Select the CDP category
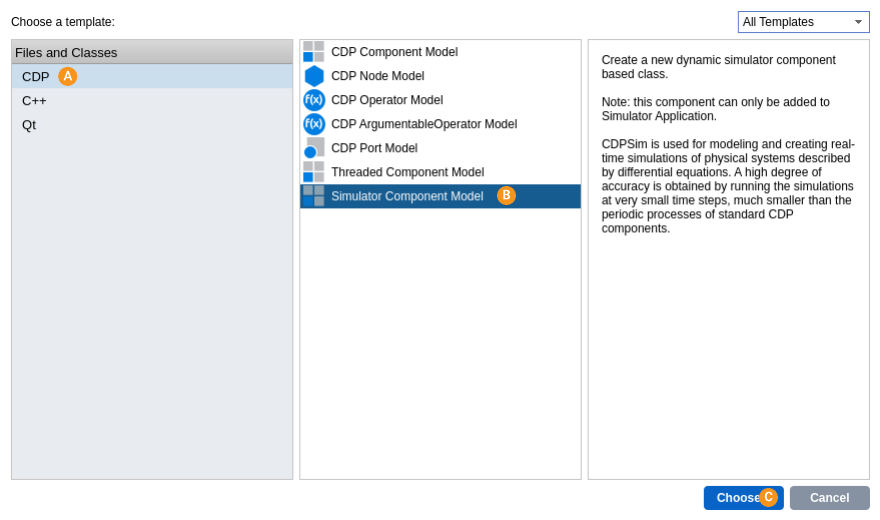 point(36,77)
